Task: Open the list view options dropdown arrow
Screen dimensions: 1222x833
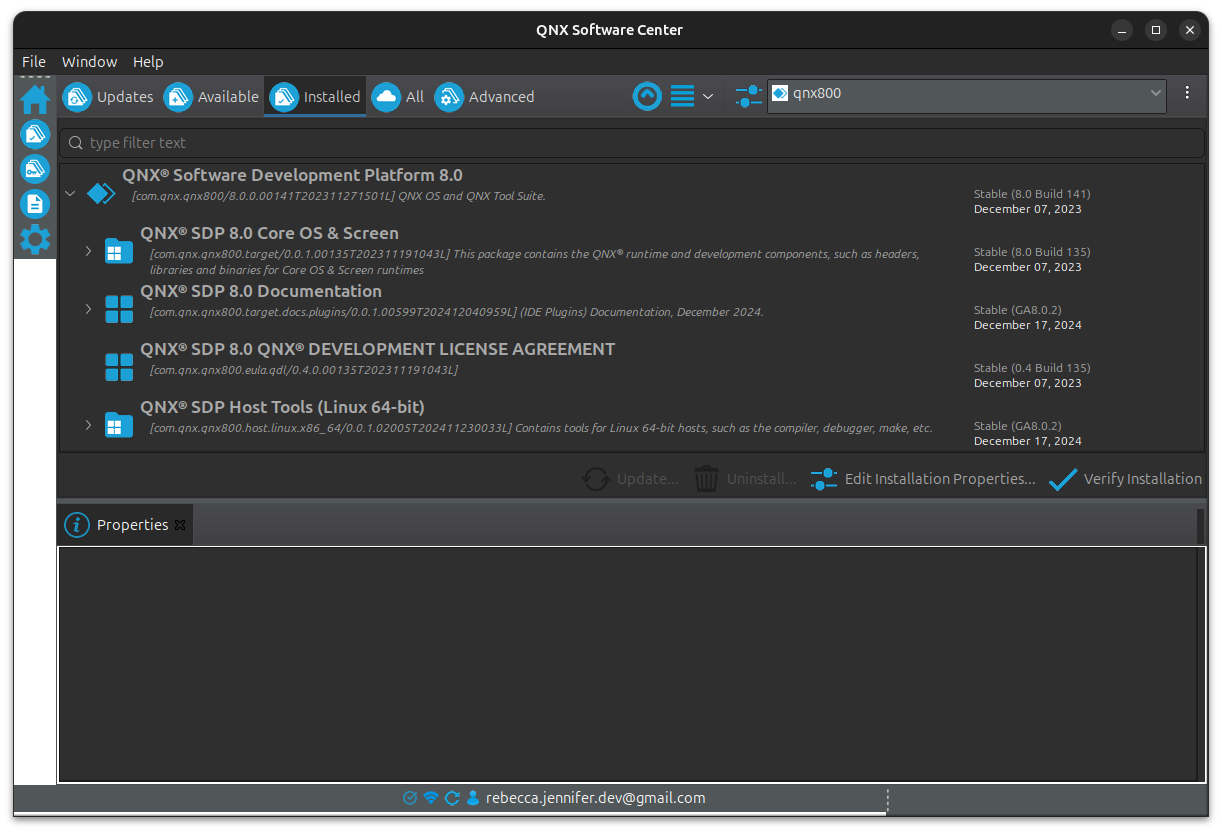Action: 708,97
